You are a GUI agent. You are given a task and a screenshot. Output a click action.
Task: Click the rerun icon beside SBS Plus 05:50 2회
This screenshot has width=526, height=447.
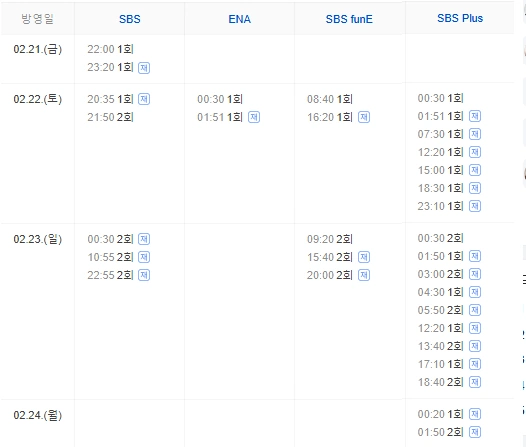pyautogui.click(x=475, y=311)
